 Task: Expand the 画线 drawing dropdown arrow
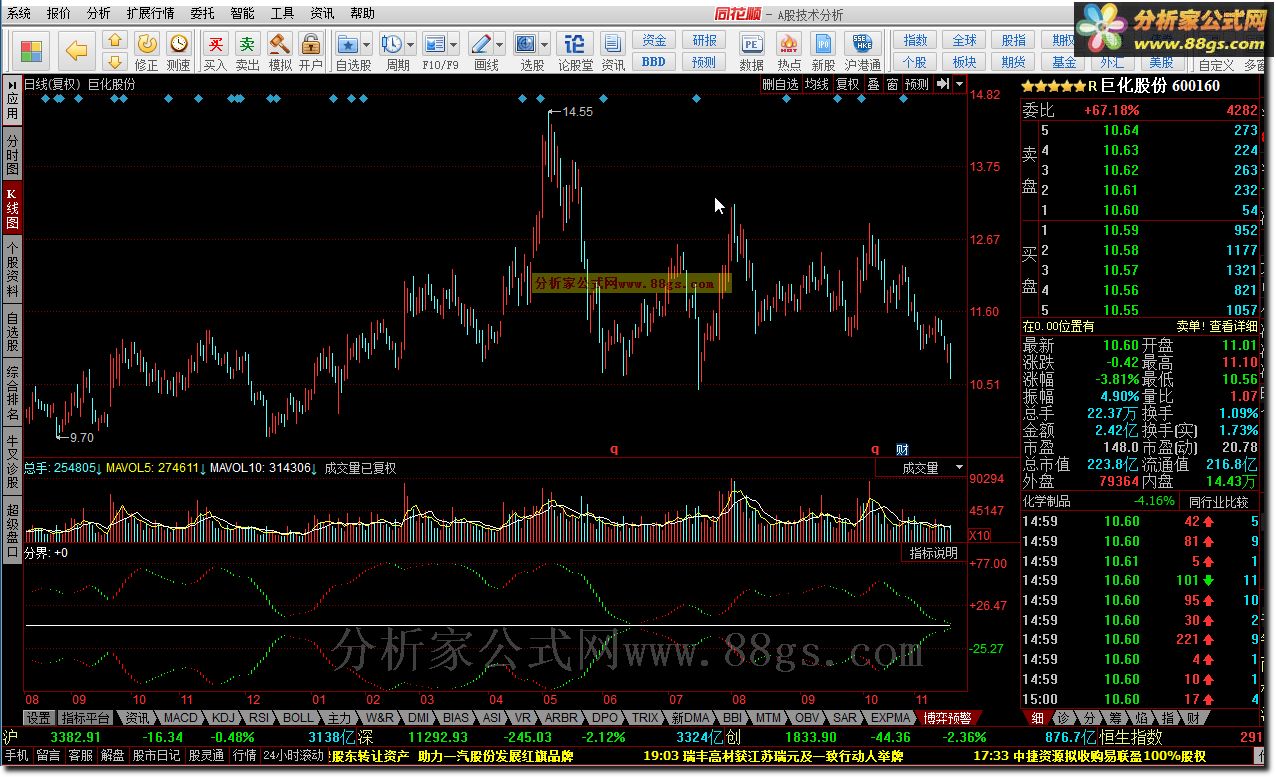[500, 44]
